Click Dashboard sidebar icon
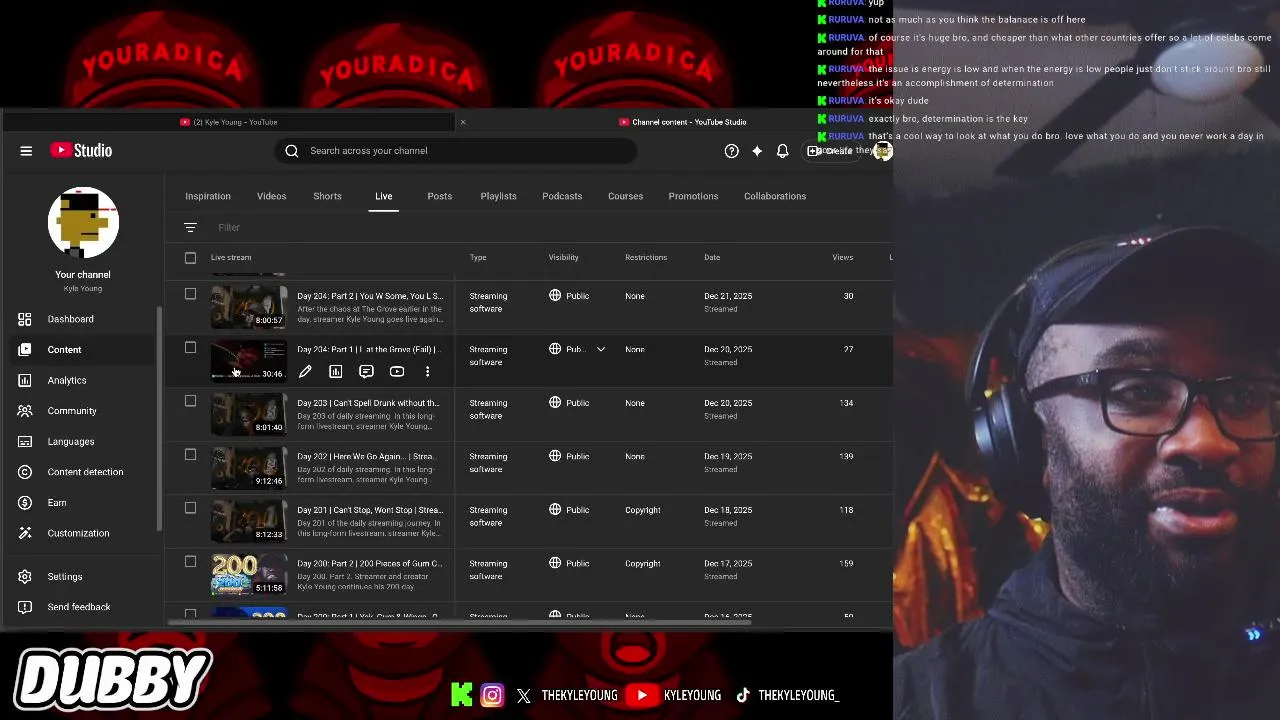 (x=25, y=319)
